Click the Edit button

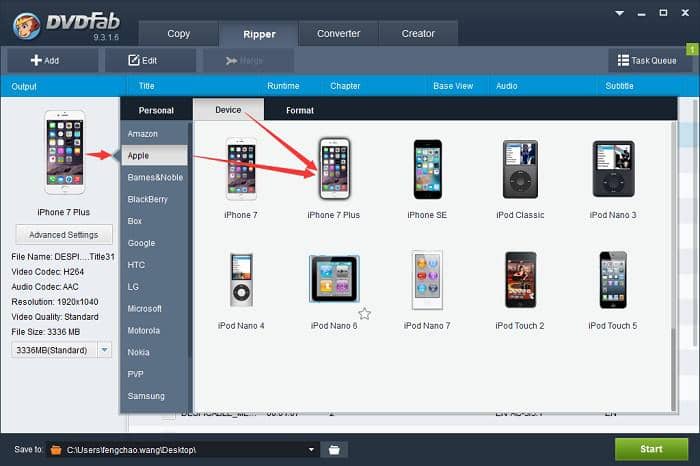[x=150, y=60]
